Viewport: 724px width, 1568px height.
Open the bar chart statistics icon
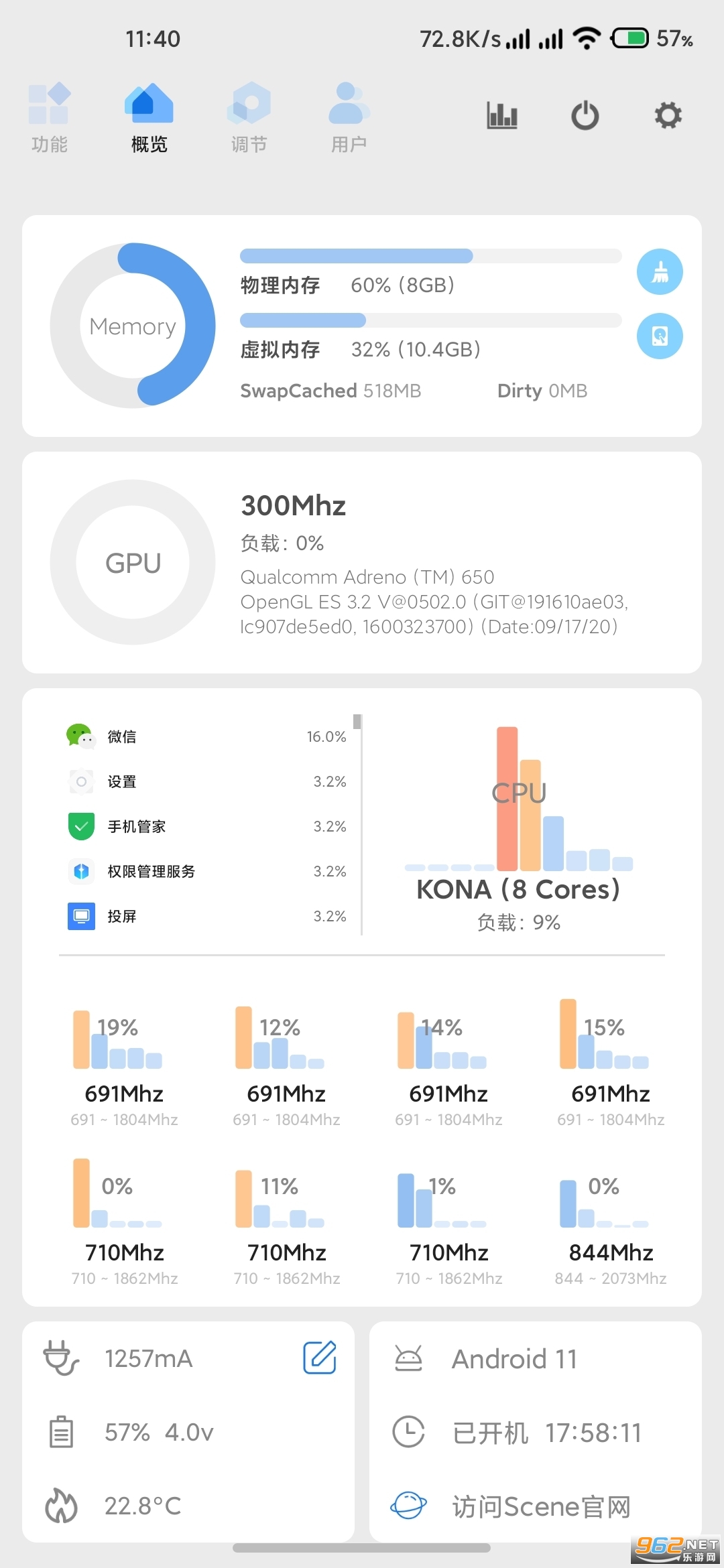502,115
